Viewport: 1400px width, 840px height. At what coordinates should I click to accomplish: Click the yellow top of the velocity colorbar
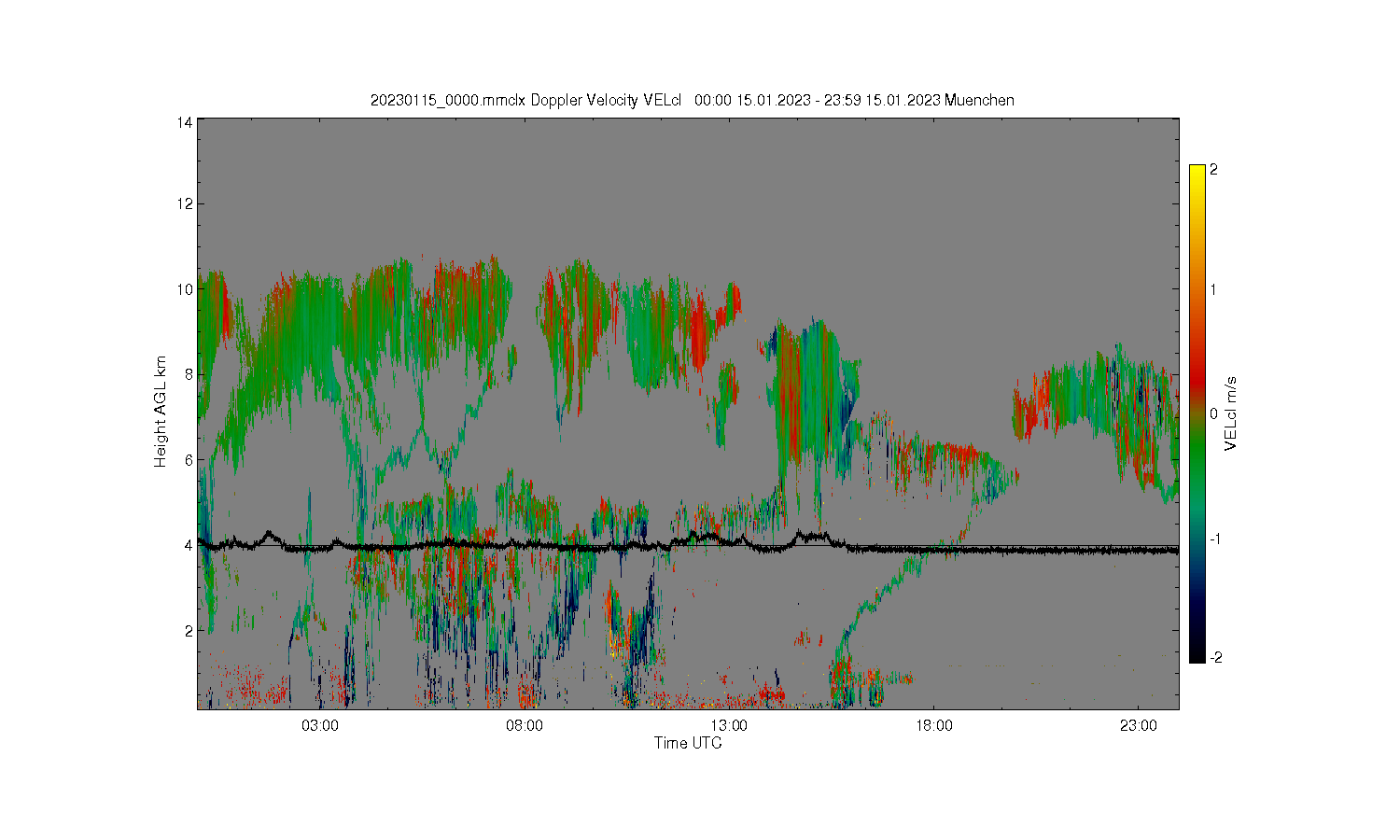(1197, 173)
